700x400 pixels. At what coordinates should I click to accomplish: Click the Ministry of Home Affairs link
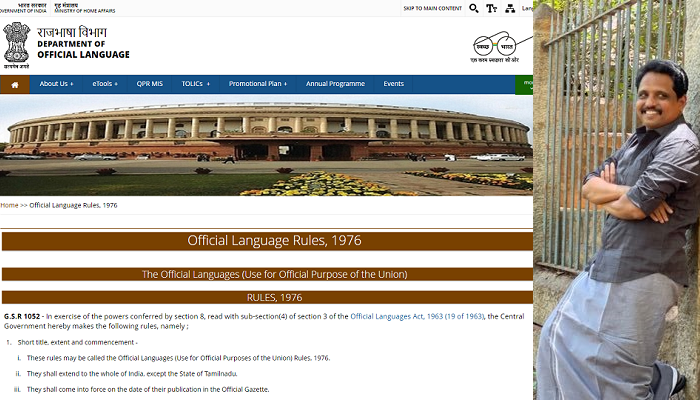85,8
